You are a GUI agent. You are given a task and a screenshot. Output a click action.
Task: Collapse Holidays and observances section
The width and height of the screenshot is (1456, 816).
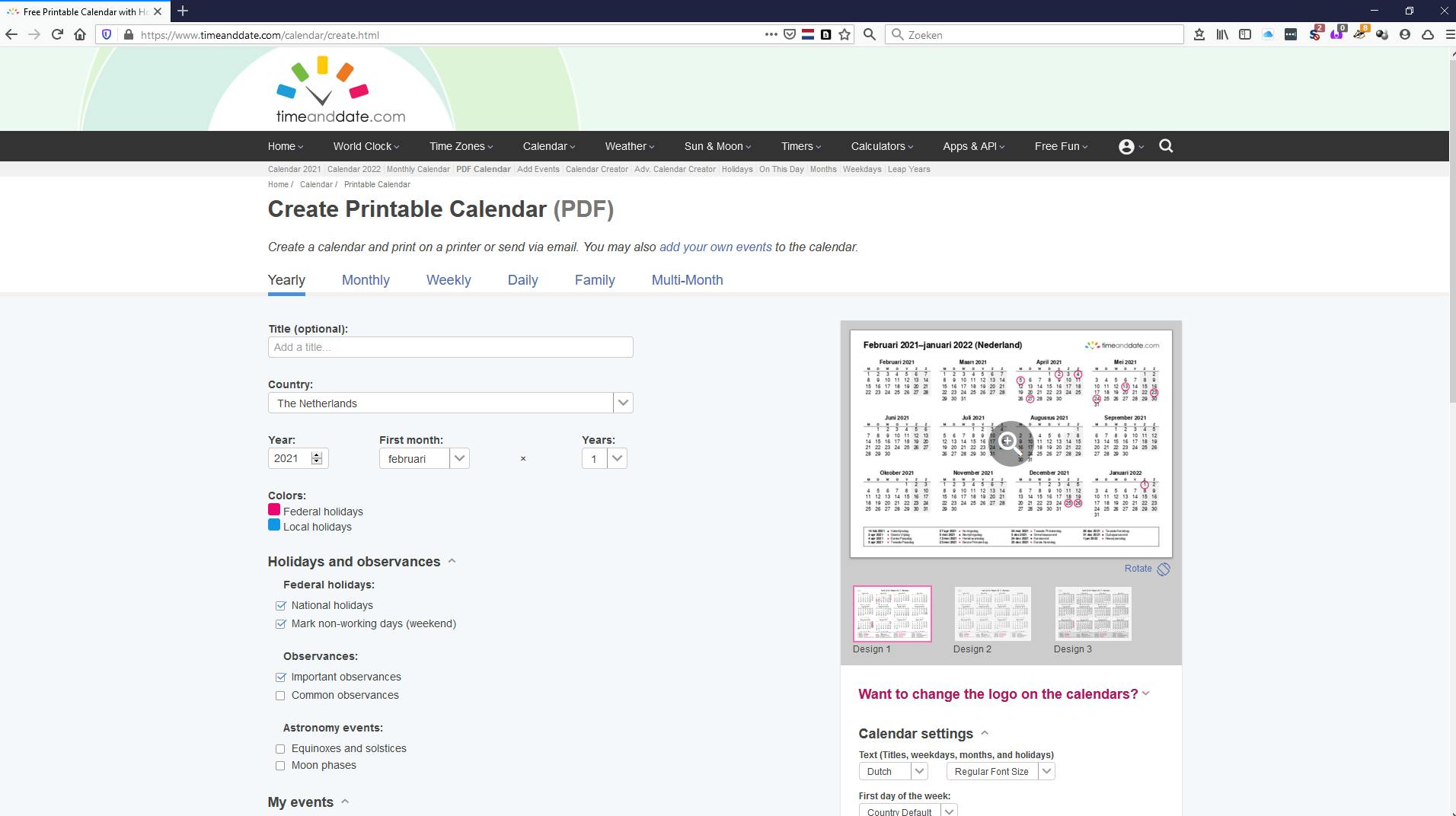click(362, 562)
